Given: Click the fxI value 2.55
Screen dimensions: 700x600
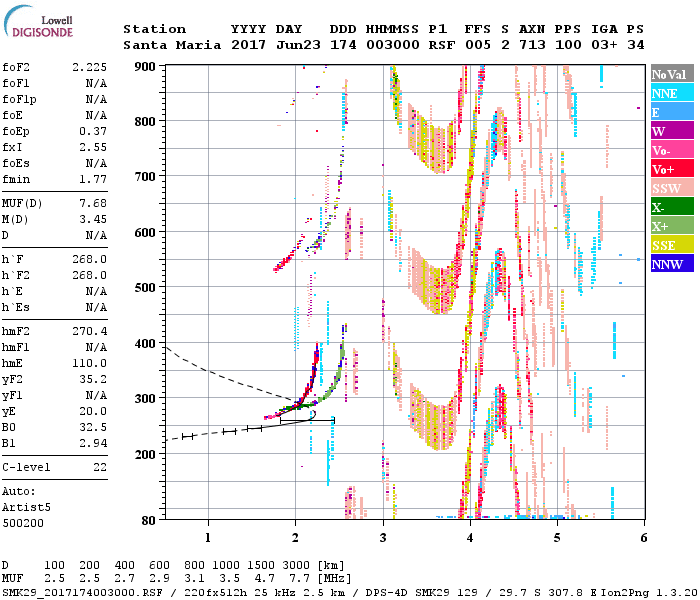Looking at the screenshot, I should coord(93,147).
